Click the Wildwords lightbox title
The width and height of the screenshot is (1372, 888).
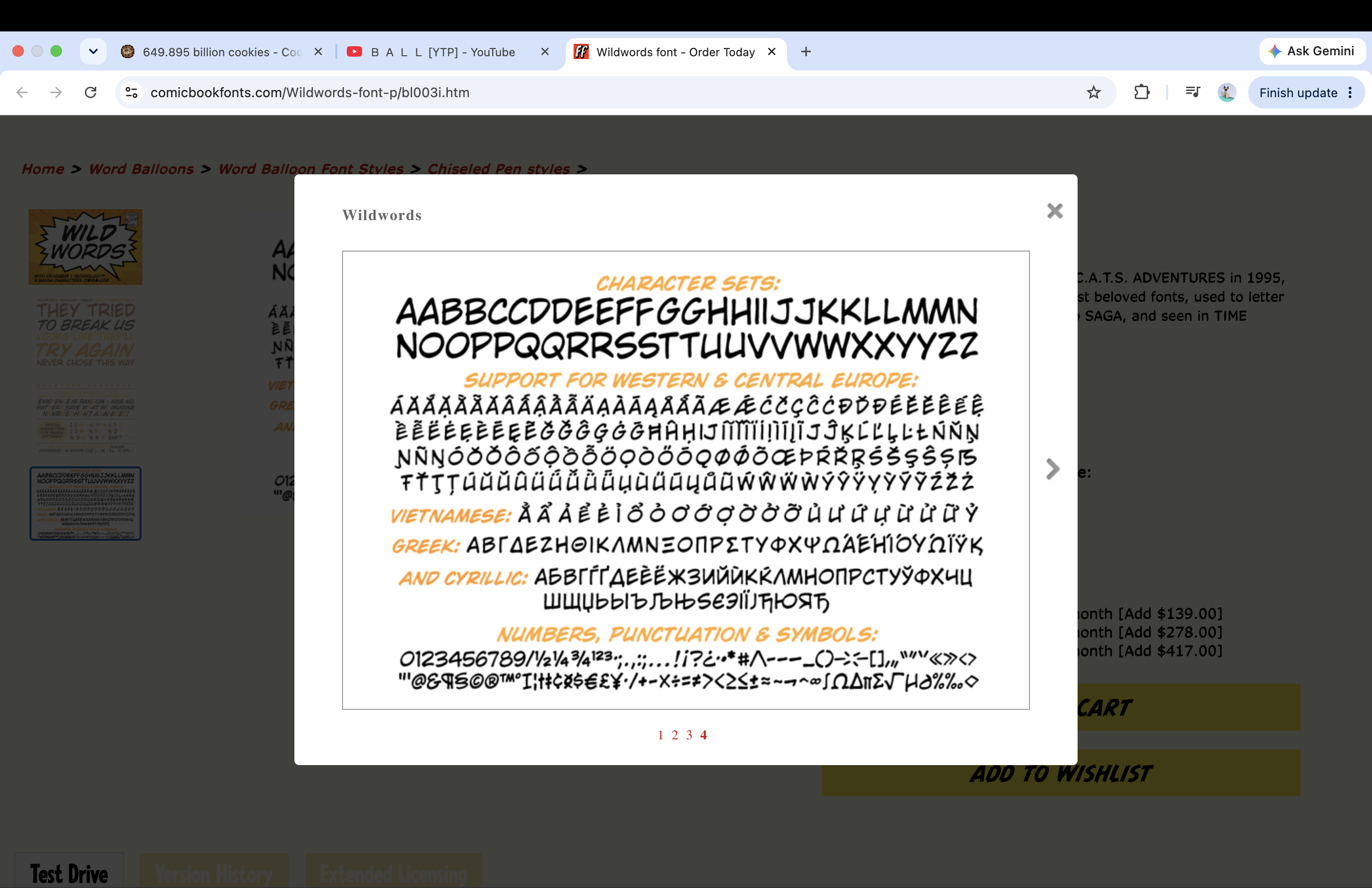382,215
